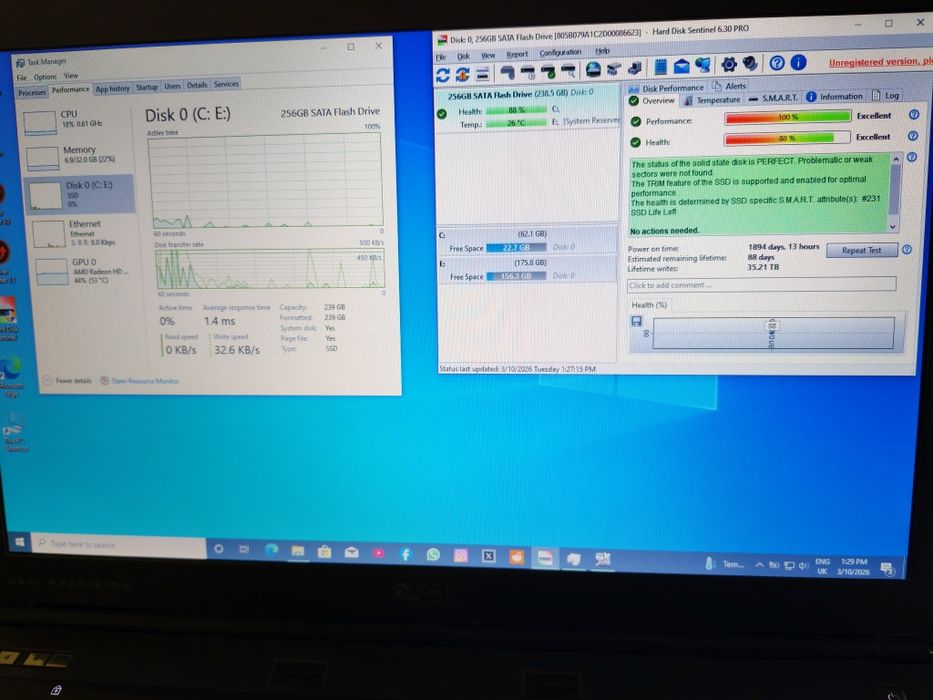Switch to the Log tab

coord(885,95)
